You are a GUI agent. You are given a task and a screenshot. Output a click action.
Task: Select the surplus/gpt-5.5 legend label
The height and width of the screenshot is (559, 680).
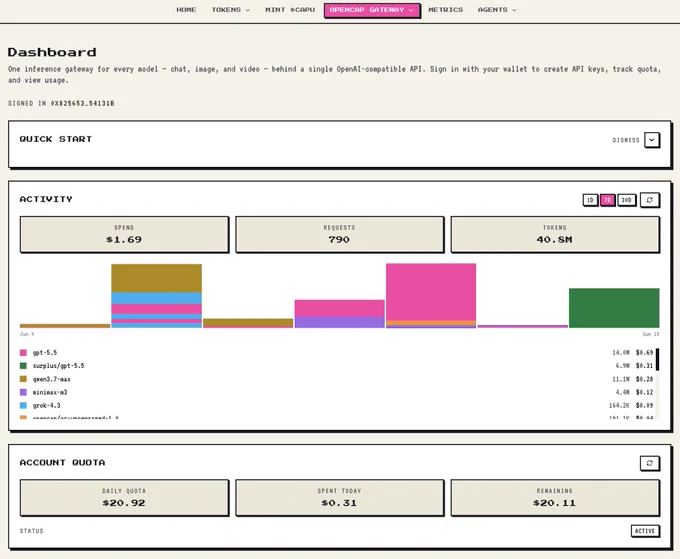tap(59, 366)
